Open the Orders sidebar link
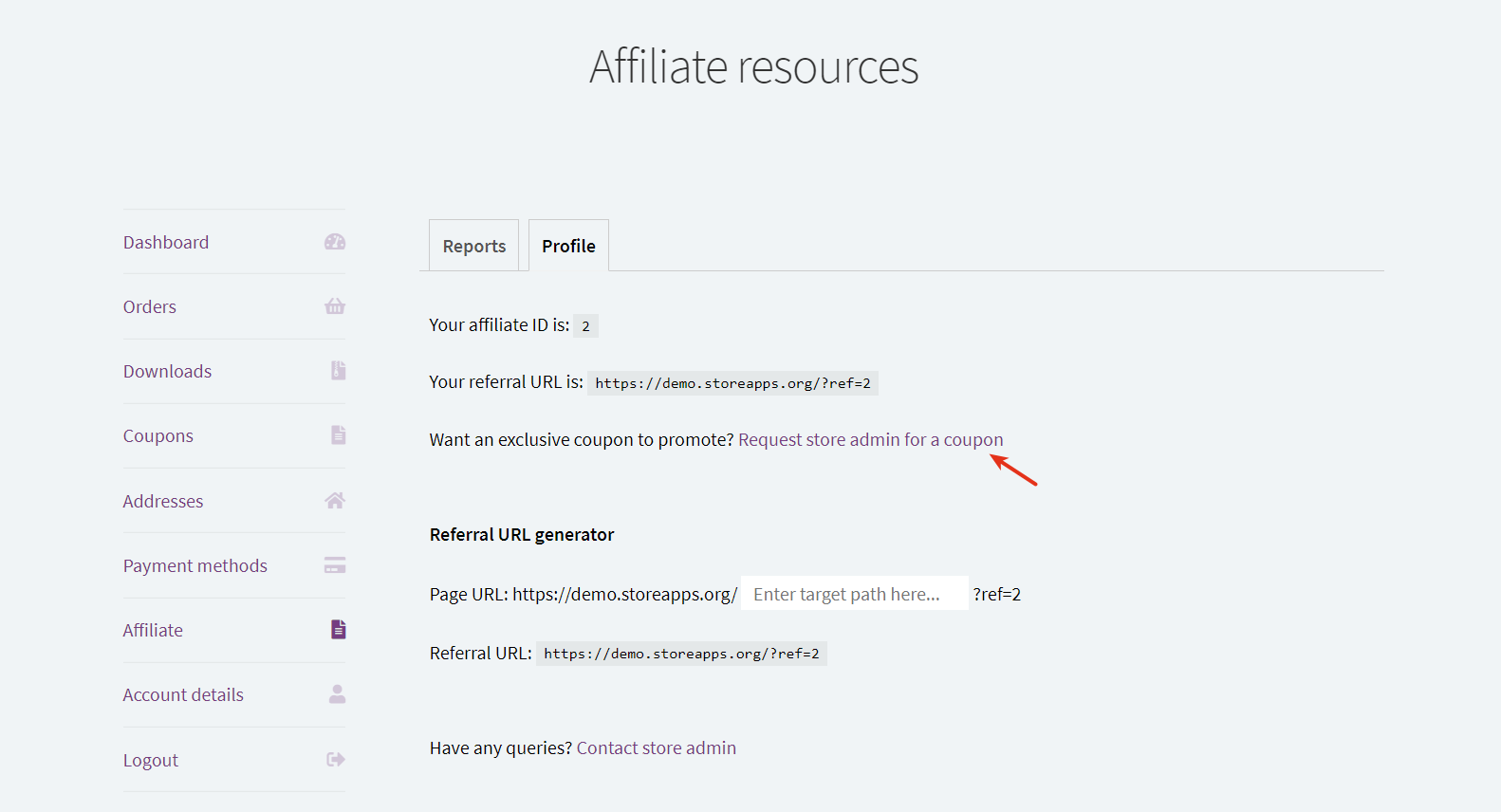 coord(150,306)
